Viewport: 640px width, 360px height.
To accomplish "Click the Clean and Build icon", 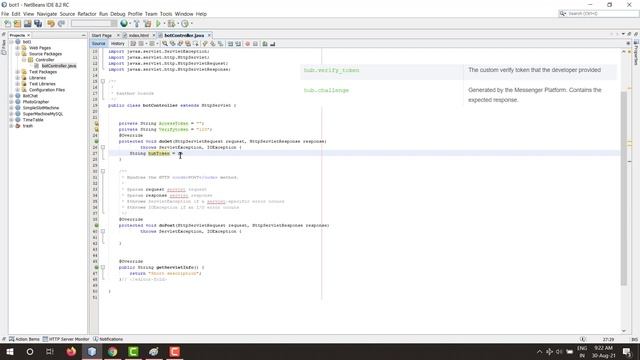I will tap(147, 24).
